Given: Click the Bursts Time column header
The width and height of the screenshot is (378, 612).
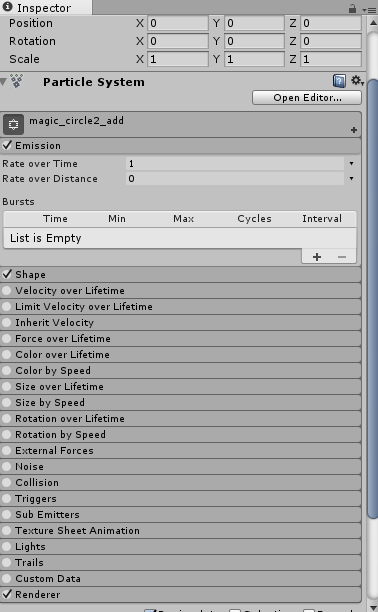Looking at the screenshot, I should click(55, 219).
